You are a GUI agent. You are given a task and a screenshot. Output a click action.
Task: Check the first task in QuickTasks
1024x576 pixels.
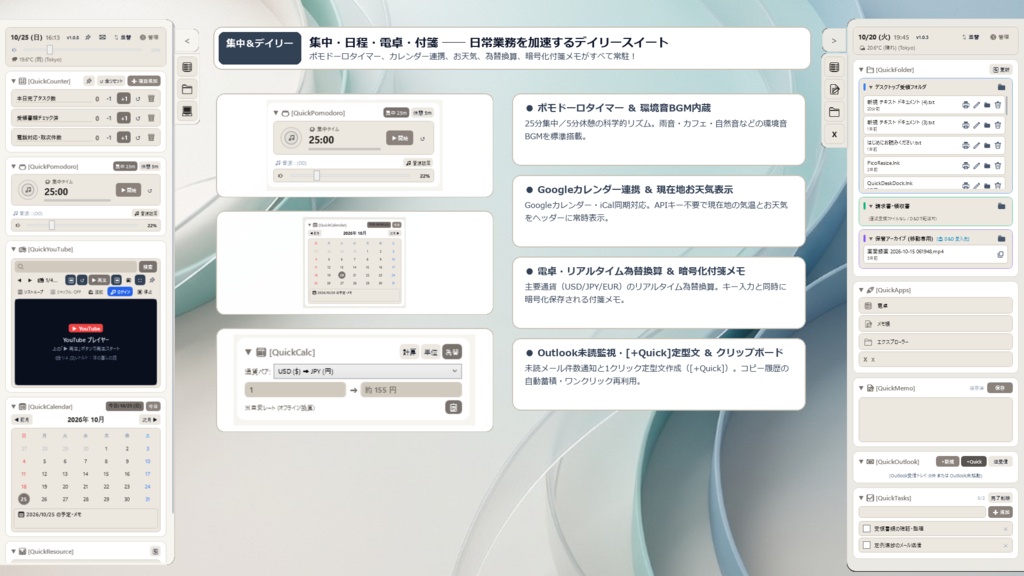(867, 528)
